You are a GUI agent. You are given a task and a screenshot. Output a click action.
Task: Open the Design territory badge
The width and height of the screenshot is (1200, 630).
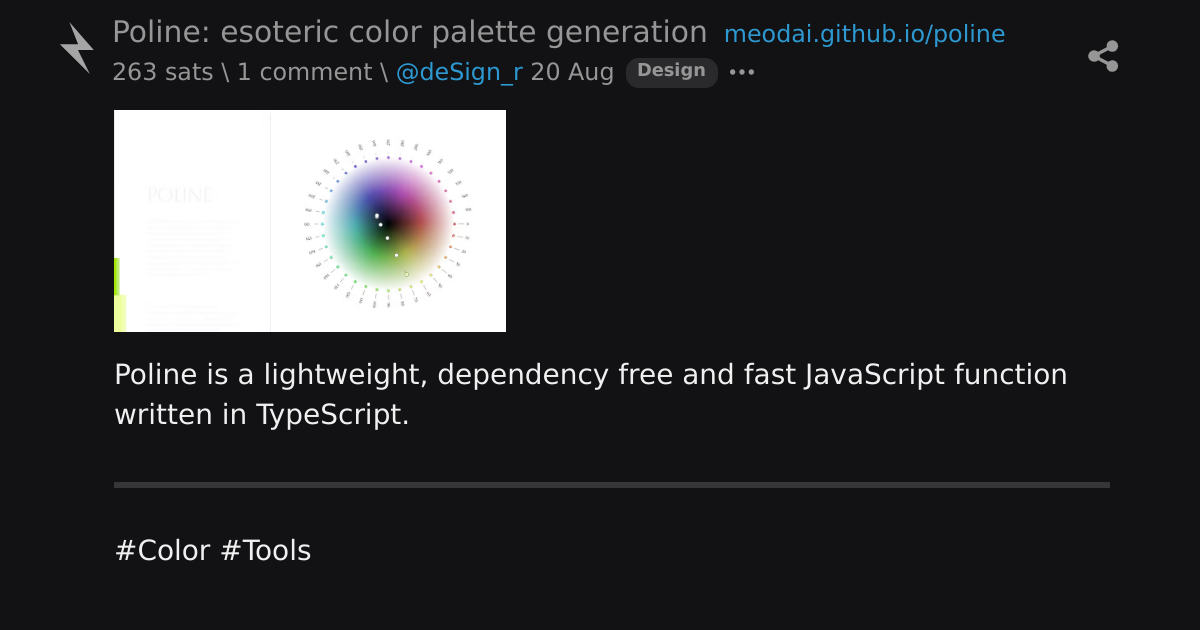point(671,72)
